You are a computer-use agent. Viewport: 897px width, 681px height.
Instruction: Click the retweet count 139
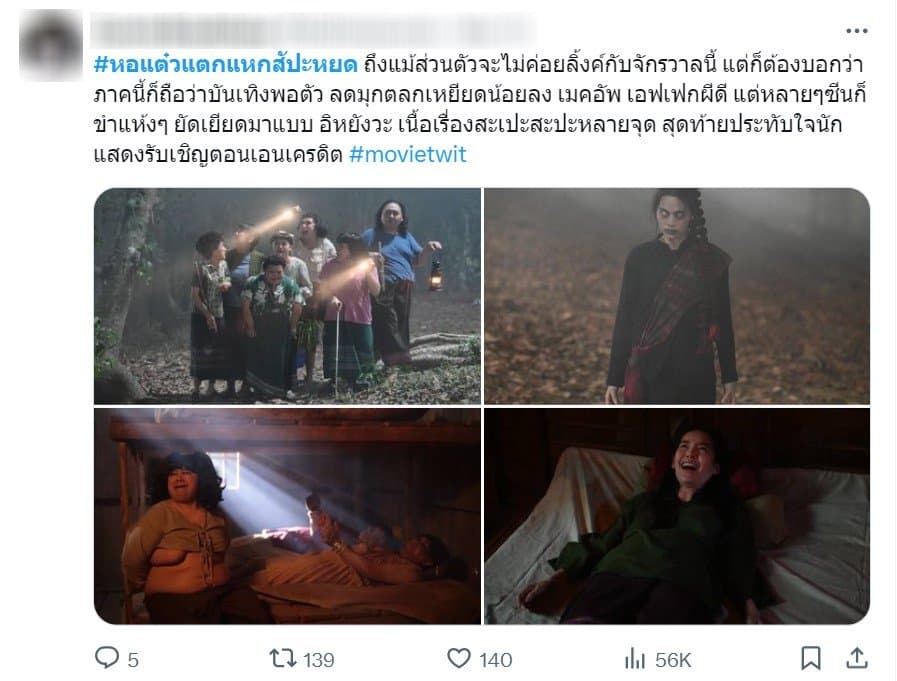pos(319,660)
